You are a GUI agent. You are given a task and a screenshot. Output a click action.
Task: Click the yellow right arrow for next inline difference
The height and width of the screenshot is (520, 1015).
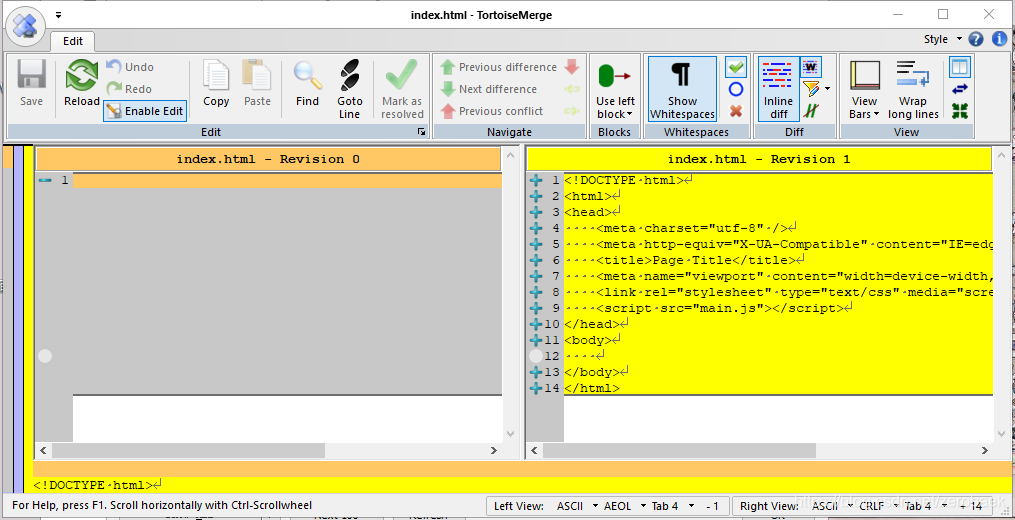pos(572,111)
